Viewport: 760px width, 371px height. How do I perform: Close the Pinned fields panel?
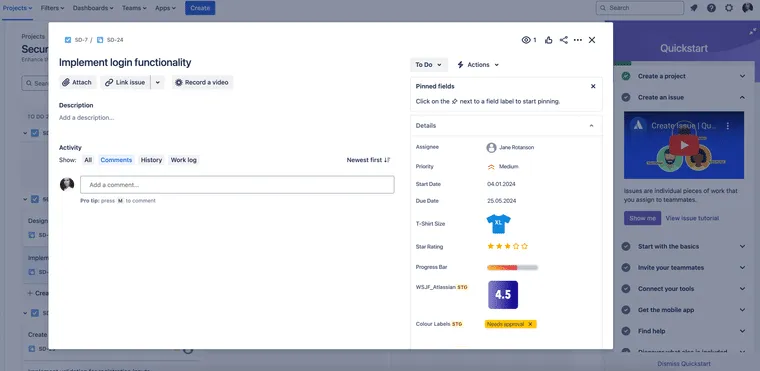(x=593, y=86)
